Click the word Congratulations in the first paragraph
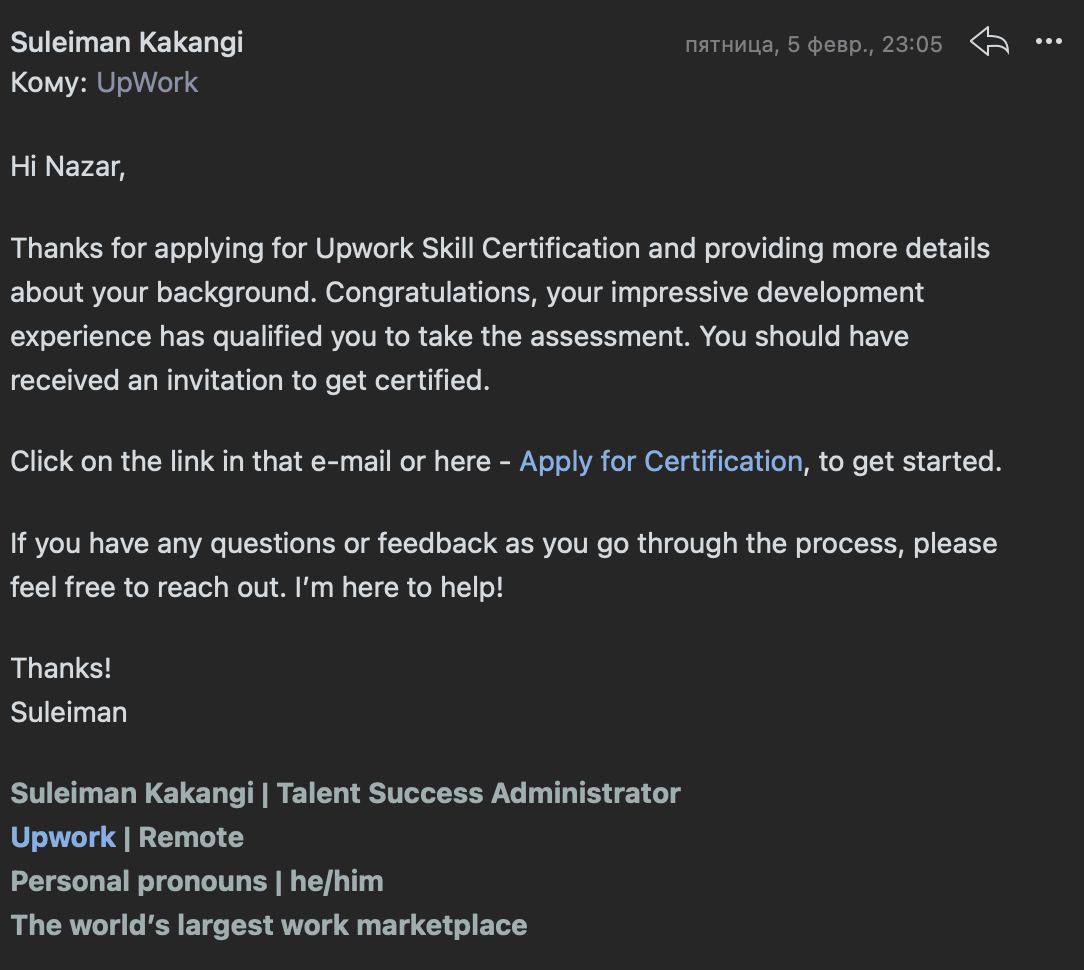Viewport: 1084px width, 970px height. coord(431,292)
